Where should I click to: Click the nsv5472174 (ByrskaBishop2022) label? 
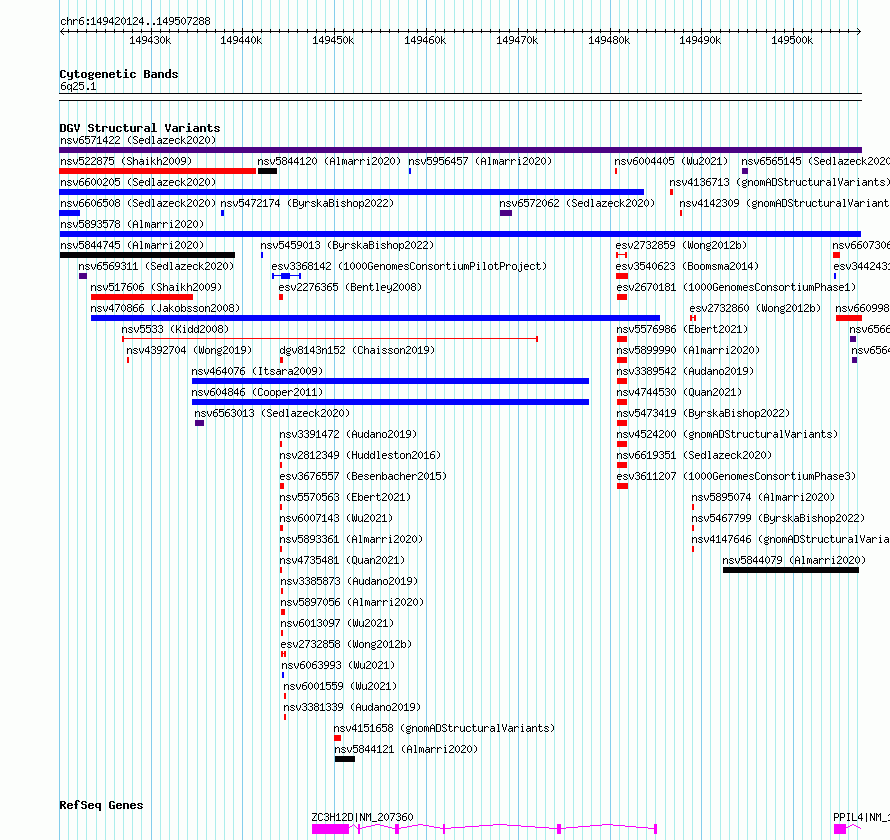(307, 203)
